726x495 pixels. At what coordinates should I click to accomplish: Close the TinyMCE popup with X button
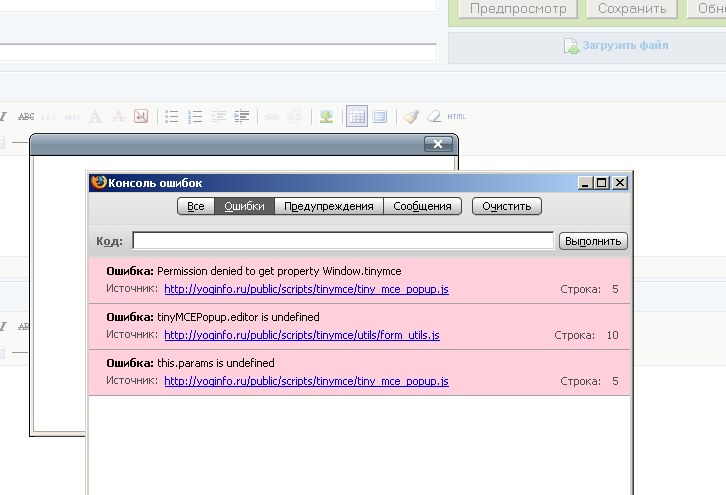coord(438,144)
